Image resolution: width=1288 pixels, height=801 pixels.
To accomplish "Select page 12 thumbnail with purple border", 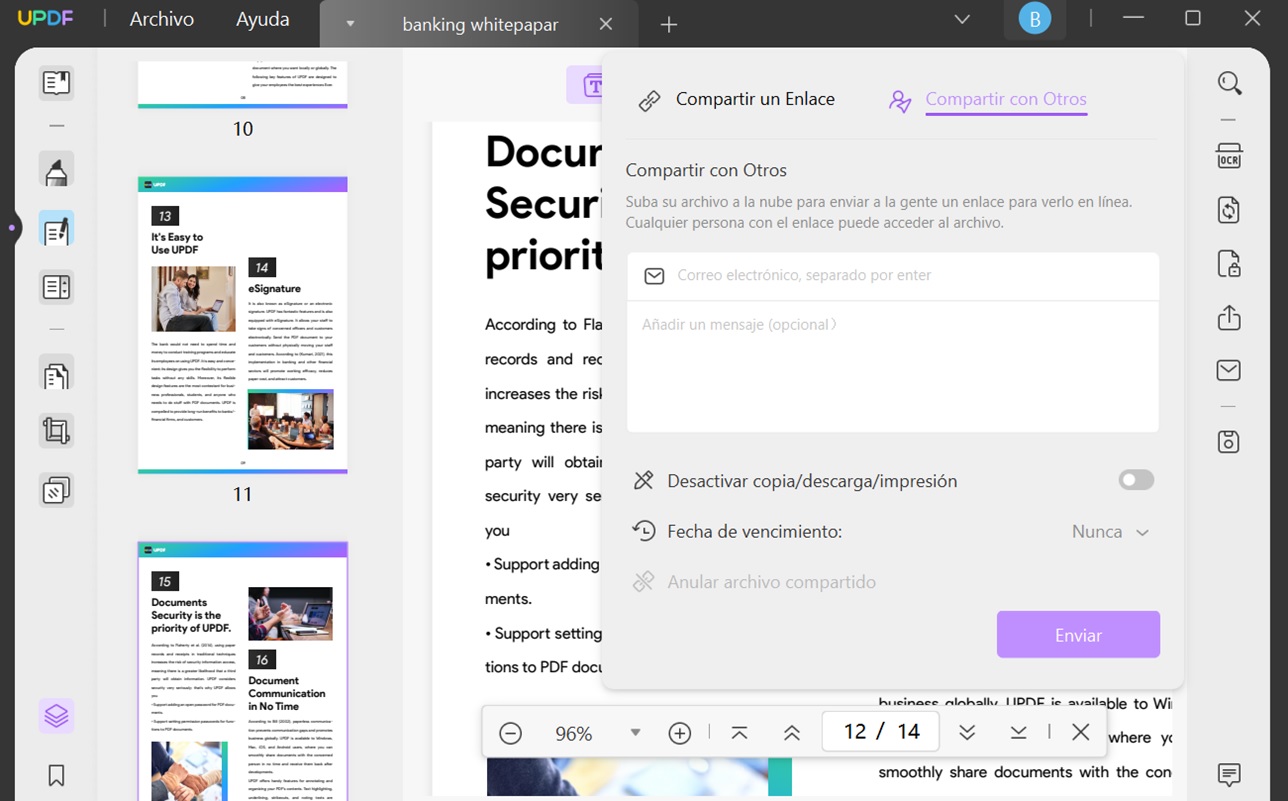I will [x=242, y=671].
